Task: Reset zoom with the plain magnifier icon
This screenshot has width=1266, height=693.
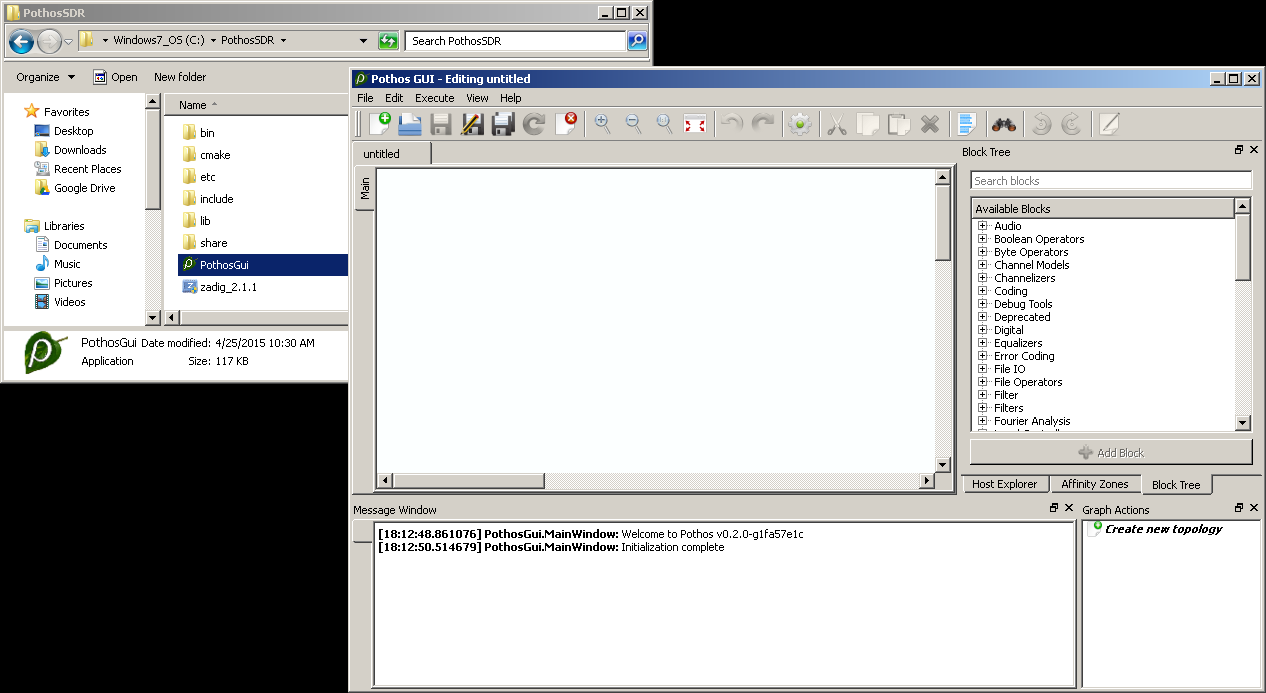Action: point(665,124)
